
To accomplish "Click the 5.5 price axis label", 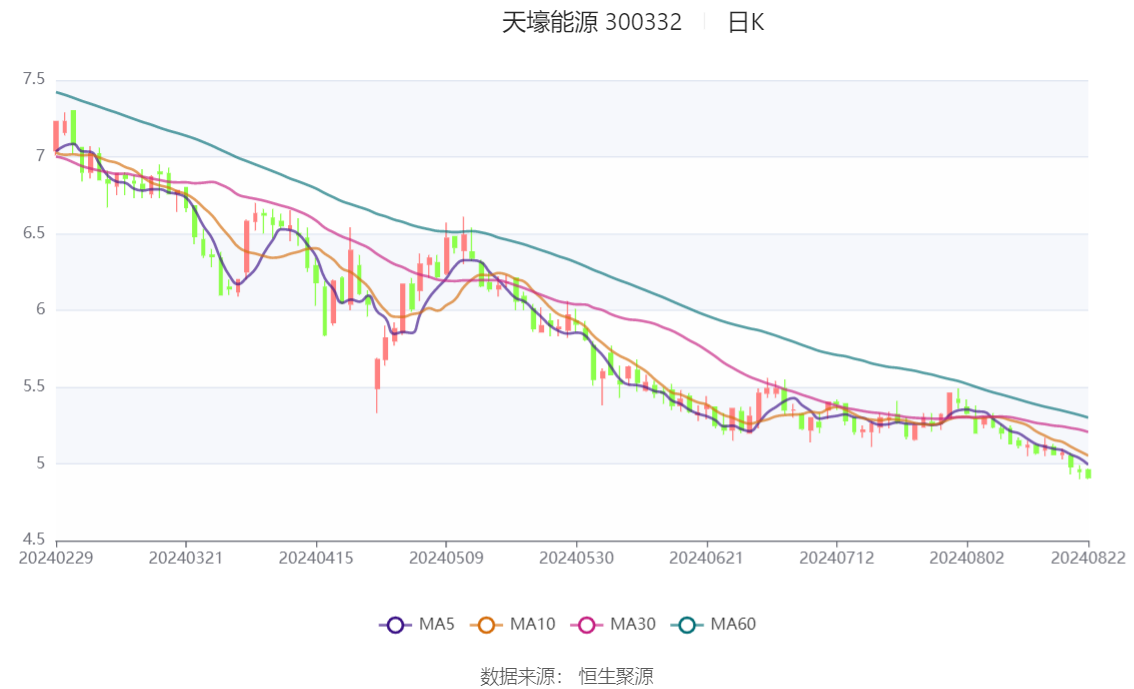I will (34, 387).
